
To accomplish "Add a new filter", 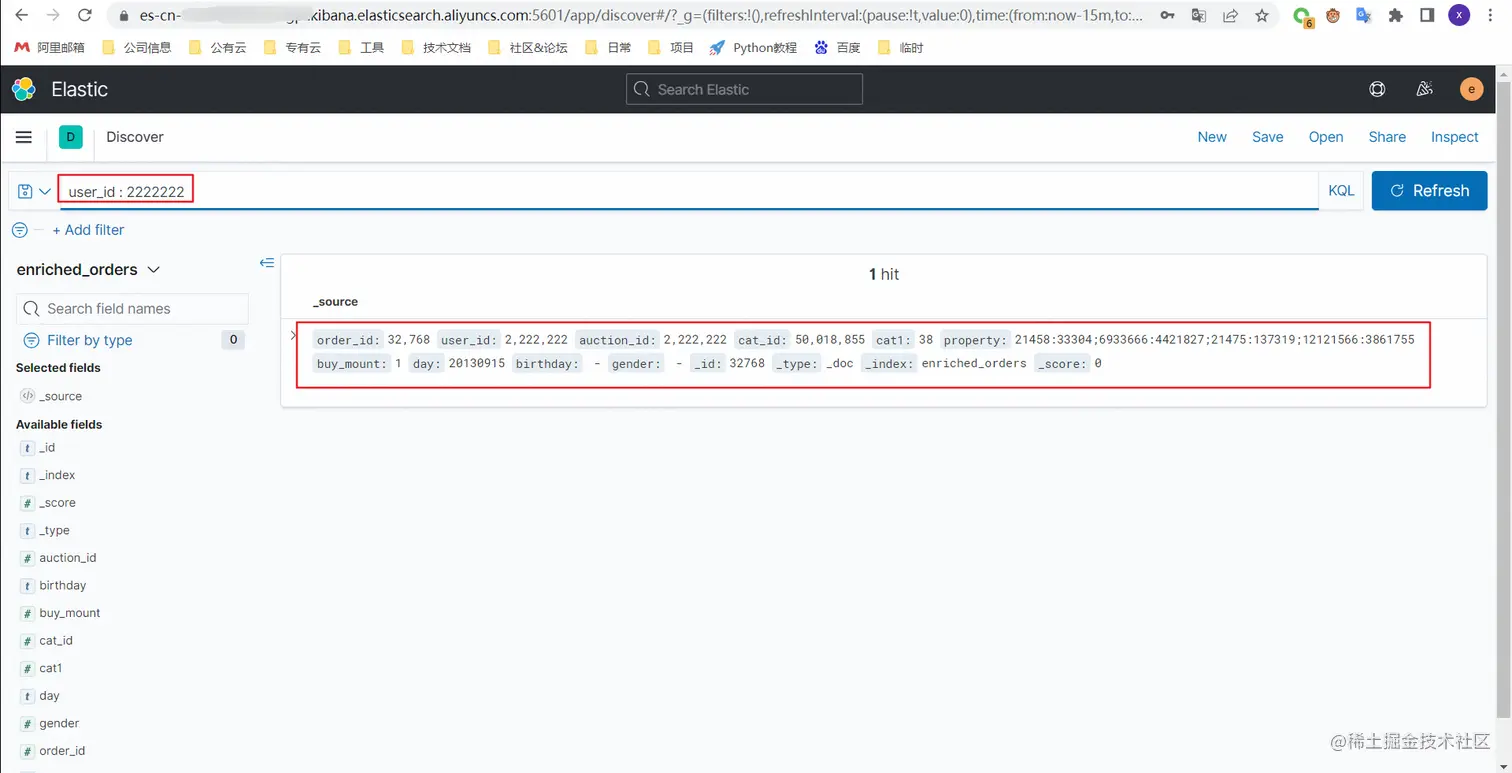I will [88, 230].
